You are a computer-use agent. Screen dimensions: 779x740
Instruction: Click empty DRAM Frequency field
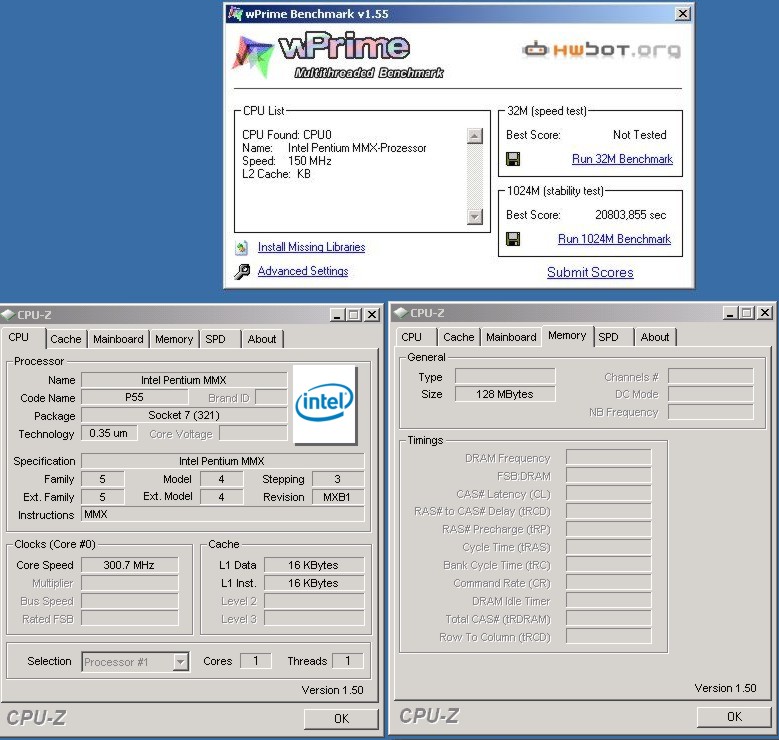pyautogui.click(x=609, y=458)
